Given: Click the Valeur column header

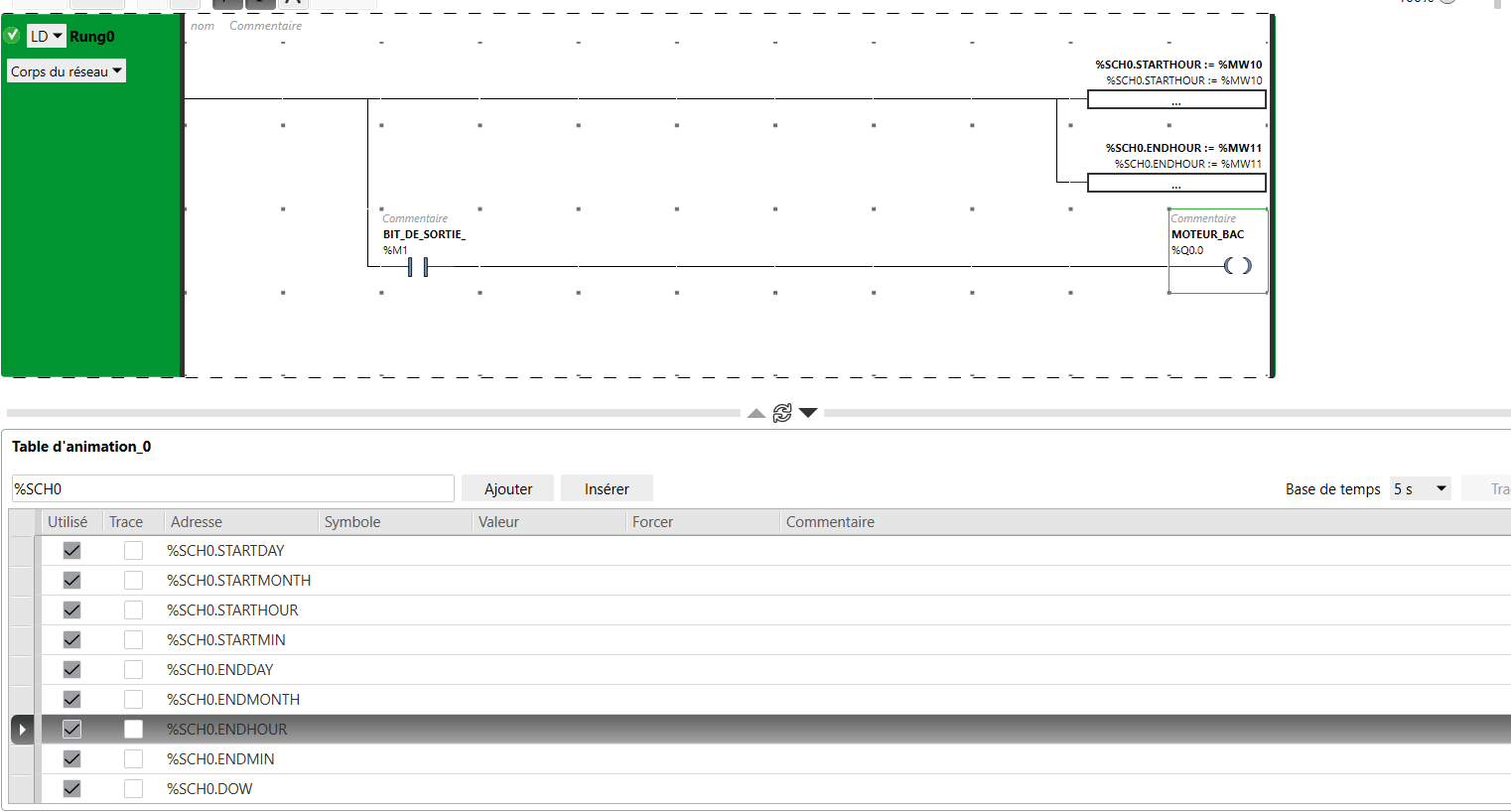Looking at the screenshot, I should (498, 522).
